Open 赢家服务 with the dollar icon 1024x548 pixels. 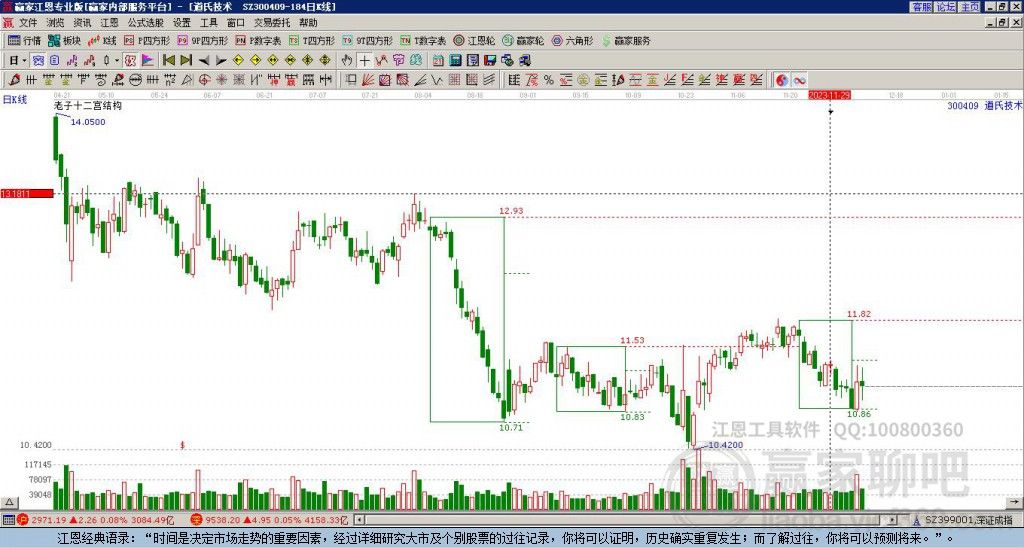(626, 41)
